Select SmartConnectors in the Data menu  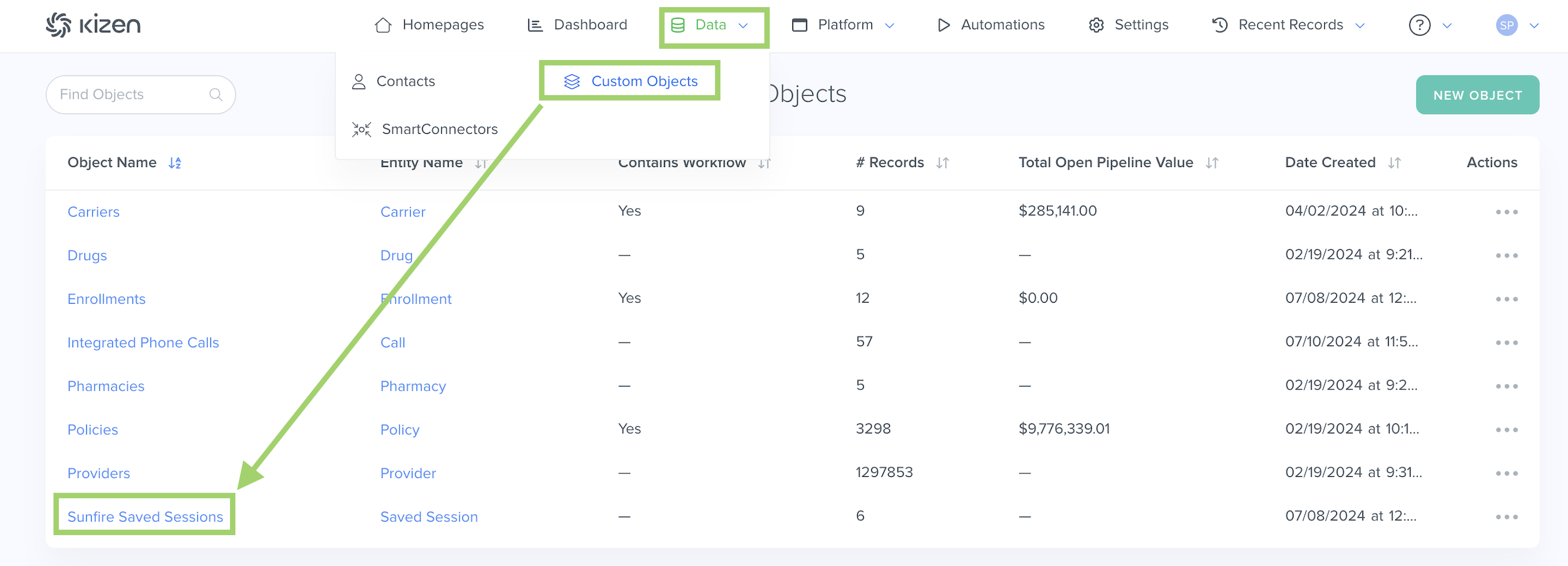pos(424,129)
